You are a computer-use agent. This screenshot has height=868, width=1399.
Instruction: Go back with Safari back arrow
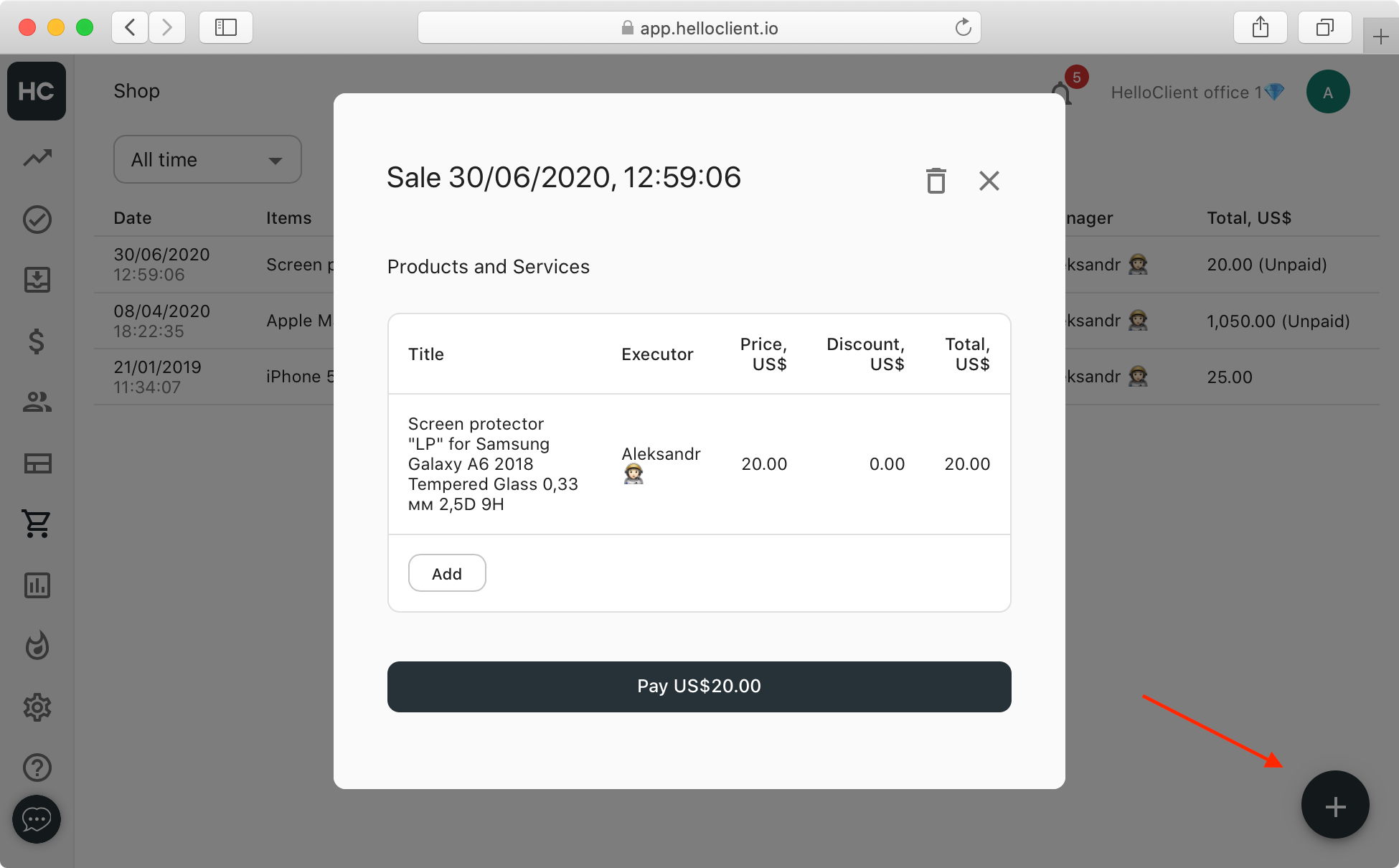pyautogui.click(x=130, y=28)
